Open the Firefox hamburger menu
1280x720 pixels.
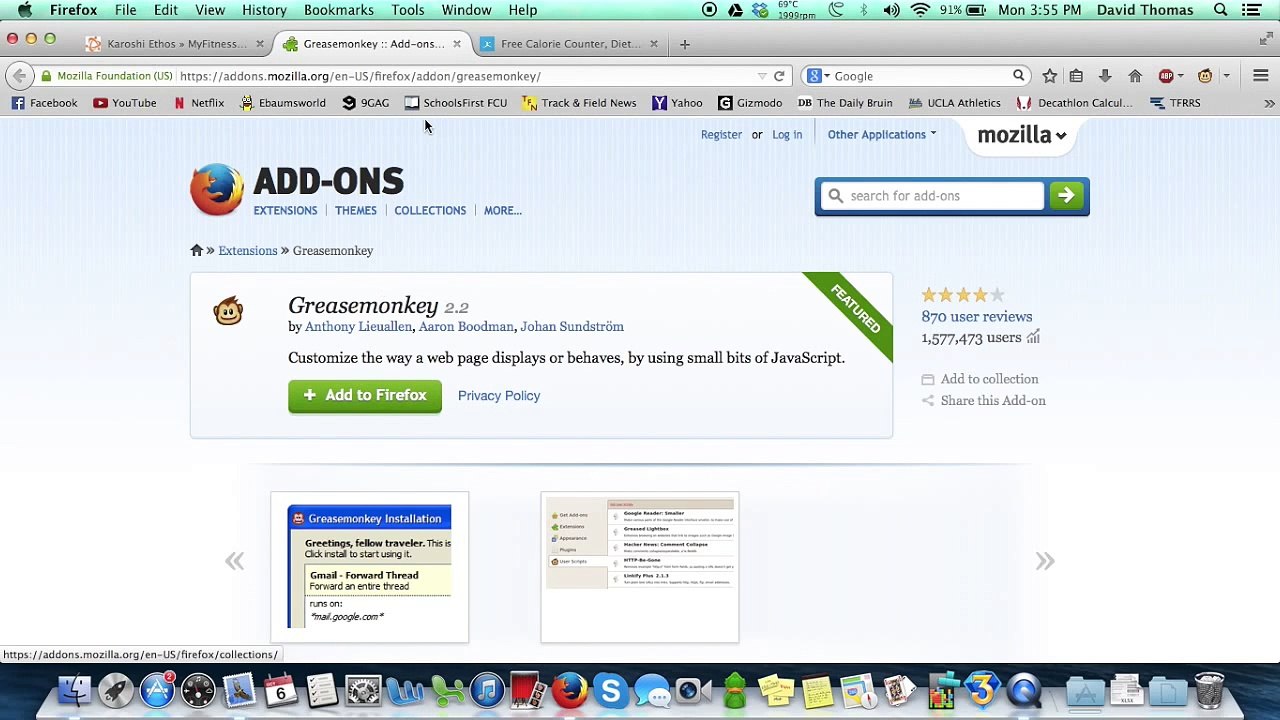[1260, 76]
